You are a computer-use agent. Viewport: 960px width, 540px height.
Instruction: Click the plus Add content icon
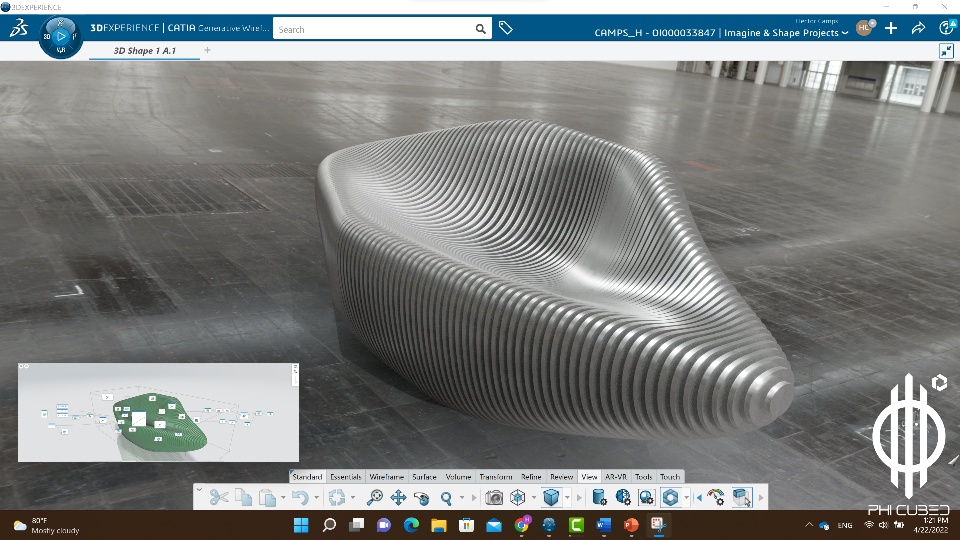point(891,28)
